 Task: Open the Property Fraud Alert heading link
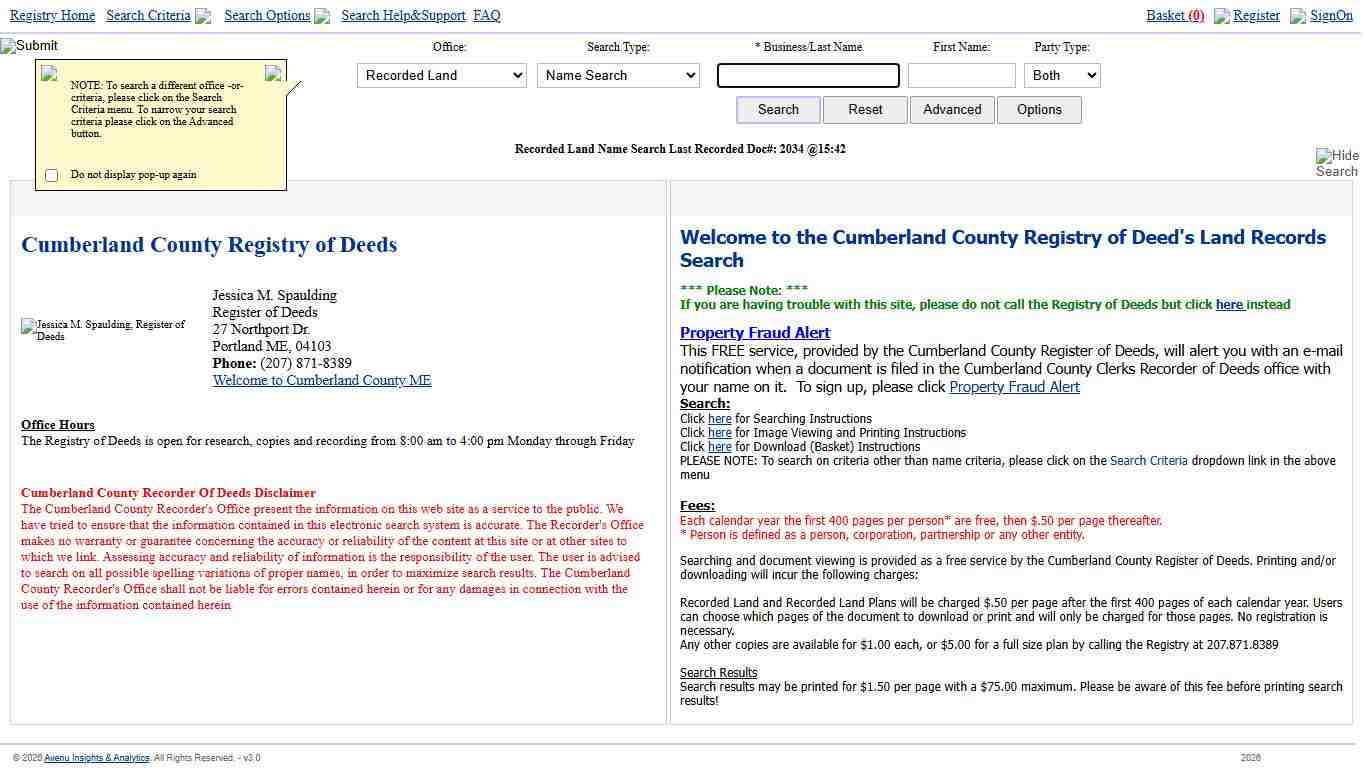point(755,333)
